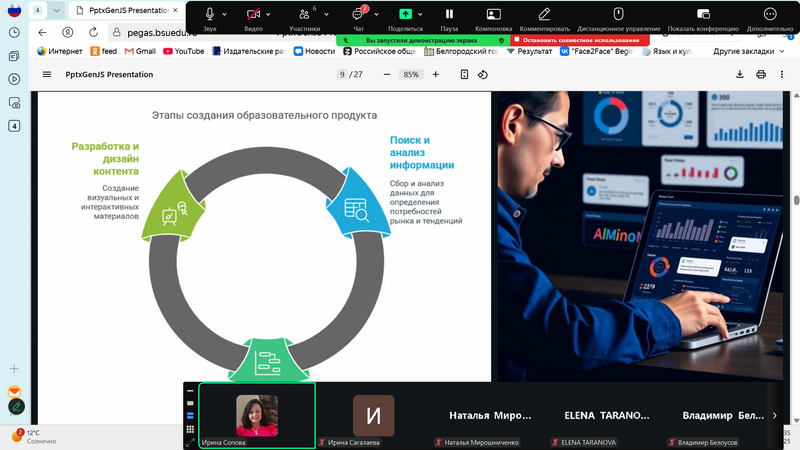Click the PDF page number field
800x450 pixels.
click(342, 74)
